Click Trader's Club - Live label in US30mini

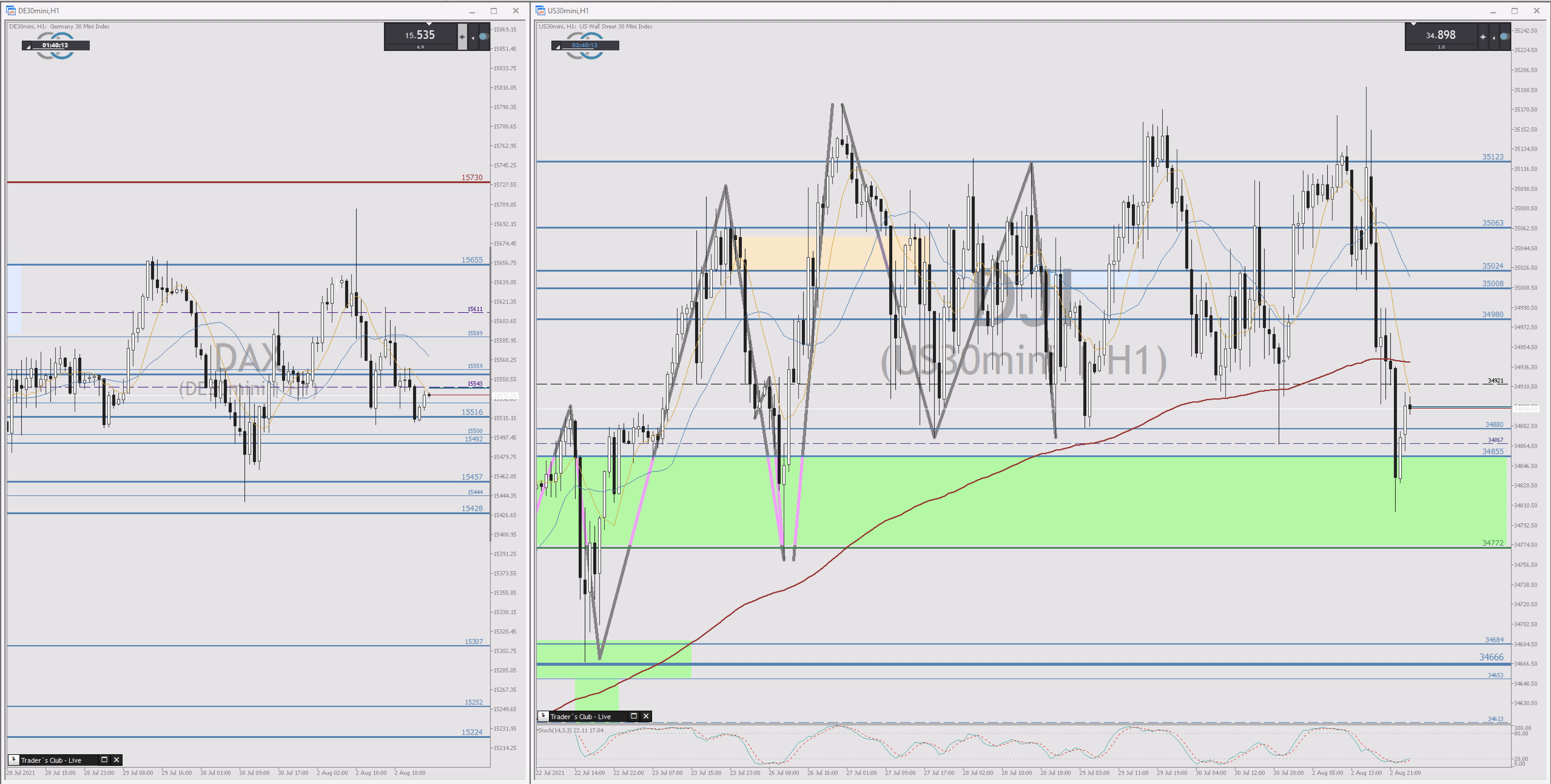580,717
